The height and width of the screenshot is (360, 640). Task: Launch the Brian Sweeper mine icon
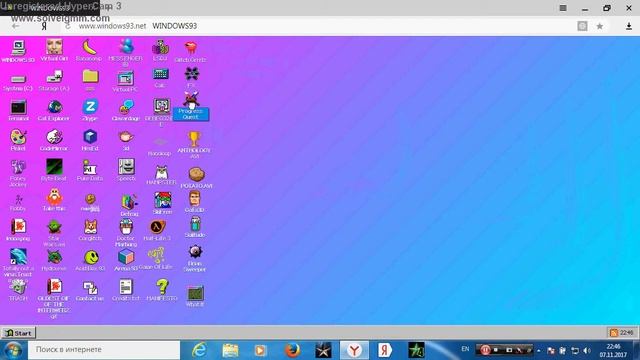pos(195,252)
